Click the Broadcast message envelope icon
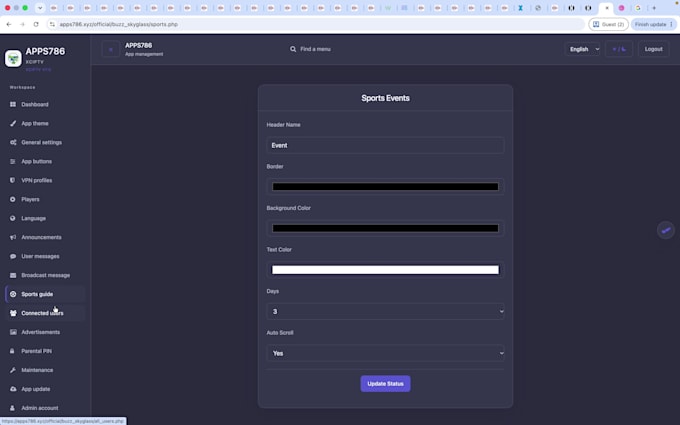Screen dimensions: 680x425 point(13,275)
